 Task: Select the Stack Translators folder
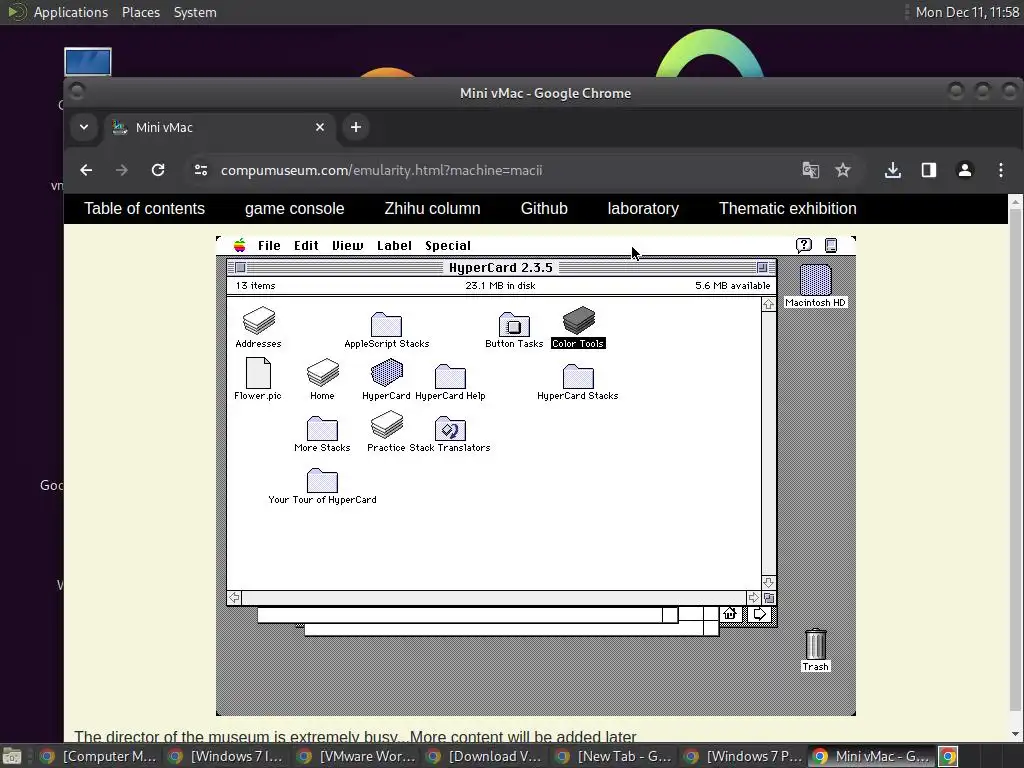coord(450,428)
